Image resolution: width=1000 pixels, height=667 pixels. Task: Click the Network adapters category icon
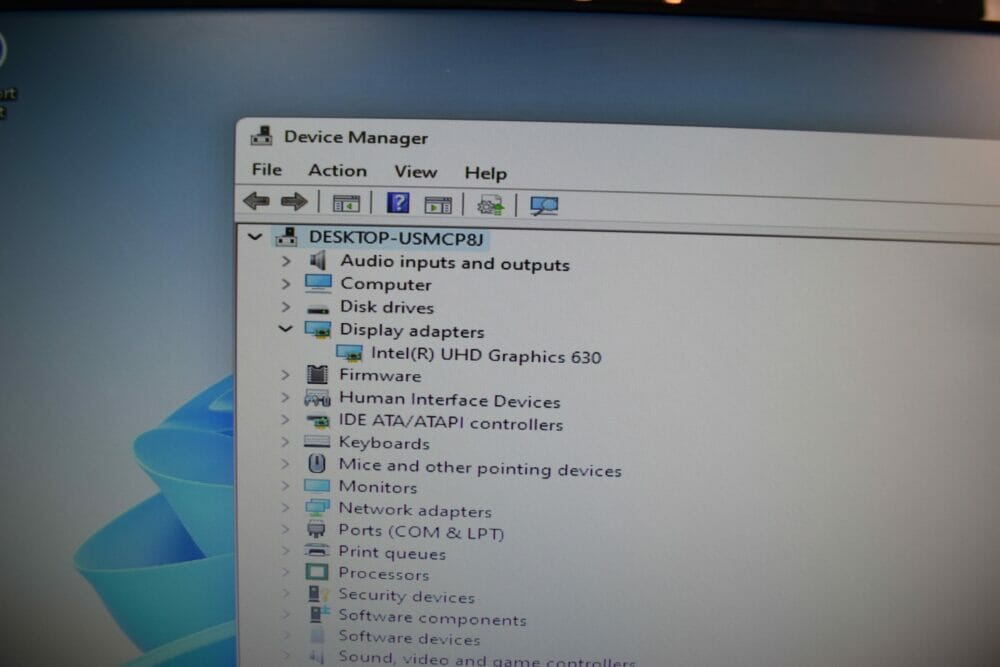pyautogui.click(x=317, y=508)
